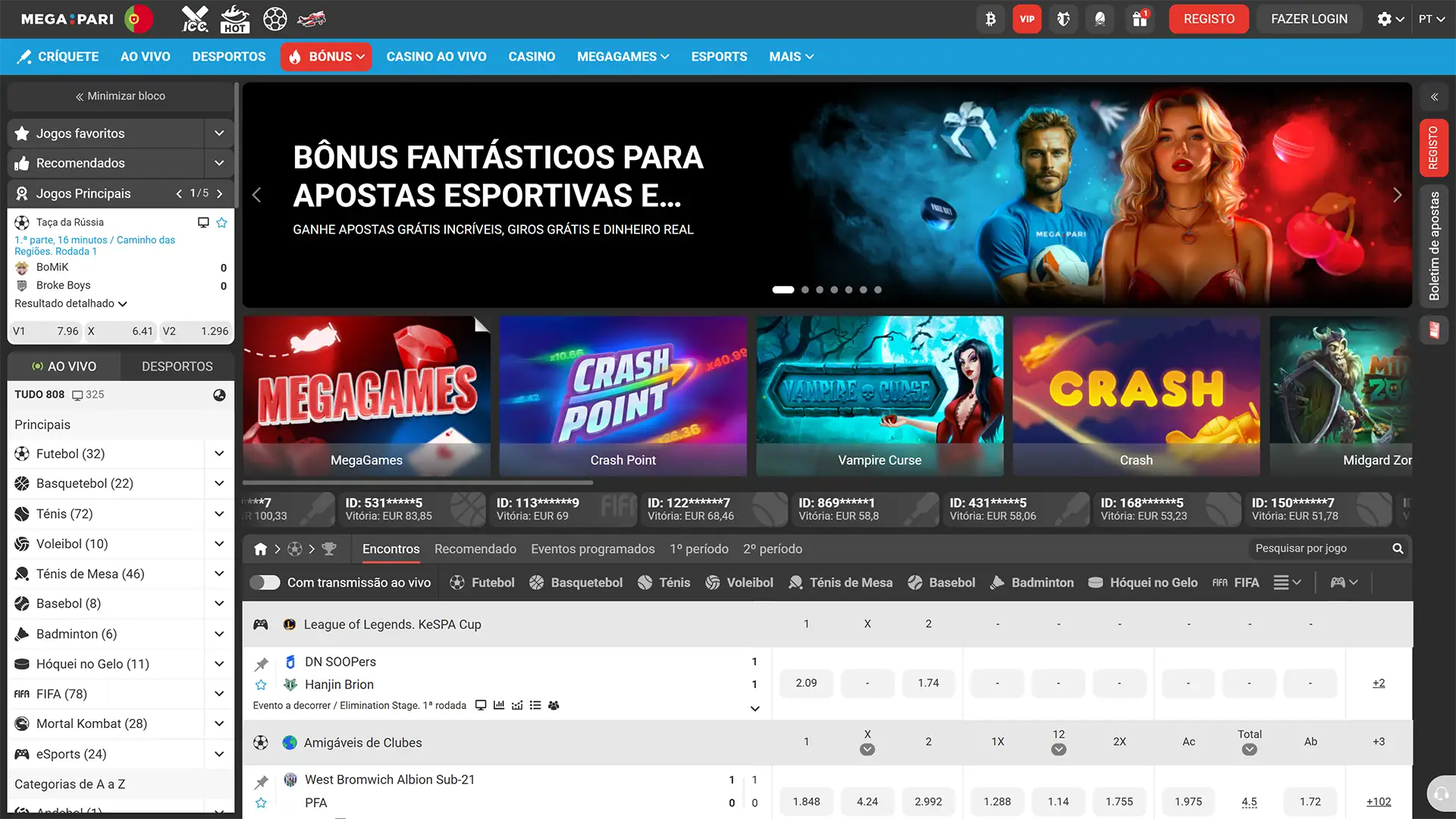Switch to 1º período tab
Screen dimensions: 1456x819
[698, 549]
